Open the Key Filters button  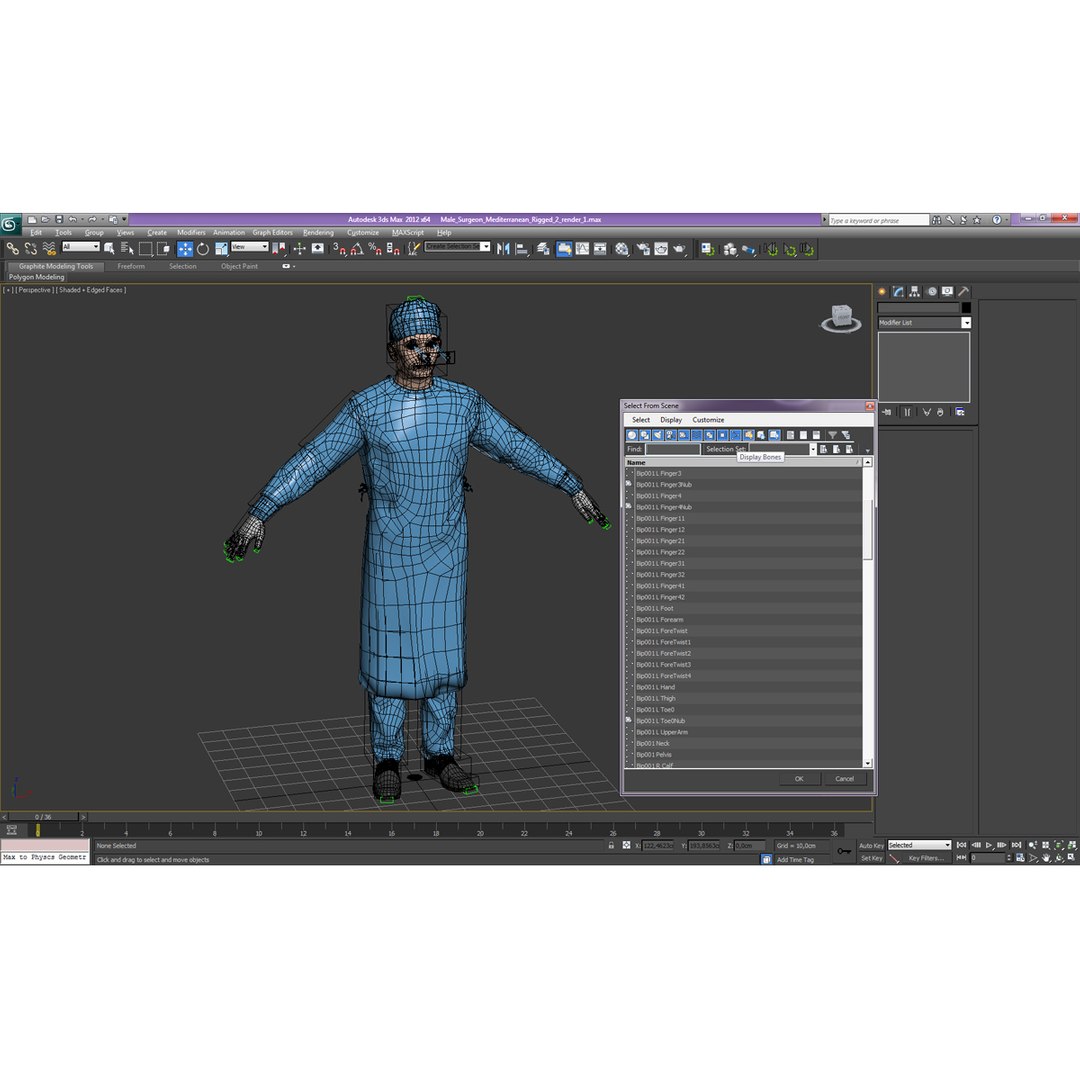tap(926, 858)
